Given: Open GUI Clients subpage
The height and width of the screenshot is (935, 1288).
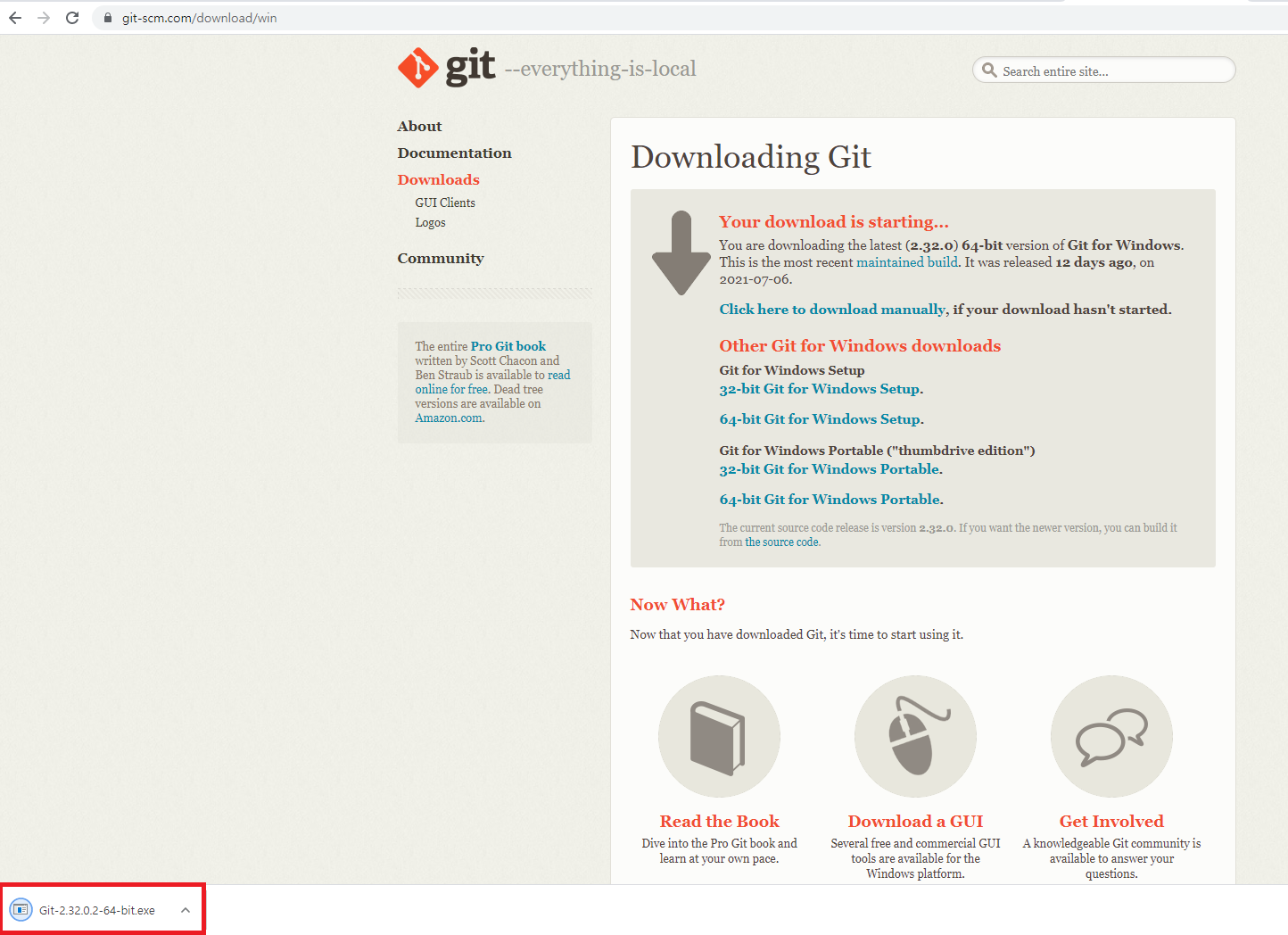Looking at the screenshot, I should point(445,203).
